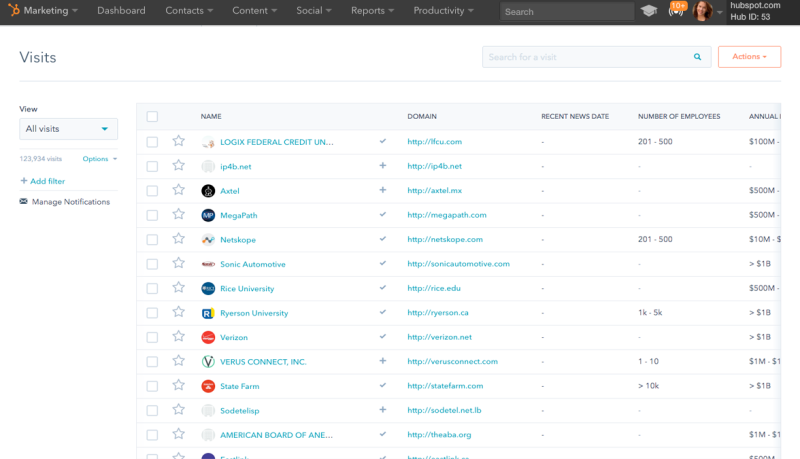Viewport: 800px width, 459px height.
Task: Star the LOGIX FEDERAL CREDIT UN... row
Action: coord(178,141)
